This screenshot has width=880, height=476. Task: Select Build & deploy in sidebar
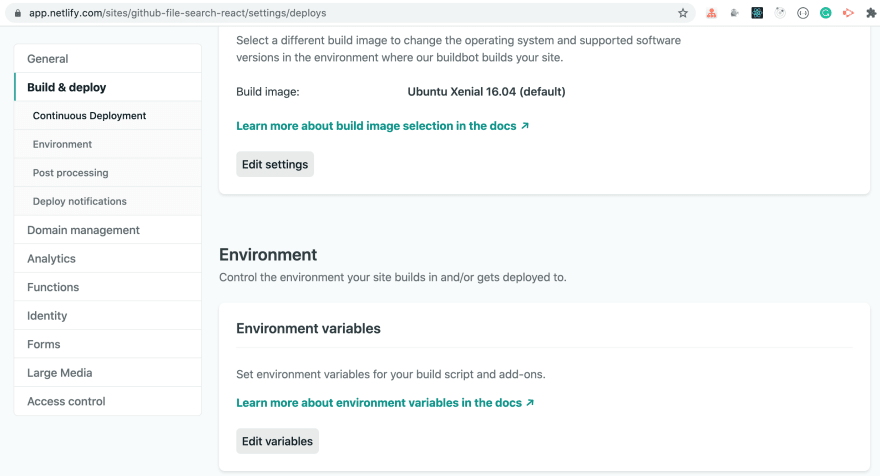point(108,87)
